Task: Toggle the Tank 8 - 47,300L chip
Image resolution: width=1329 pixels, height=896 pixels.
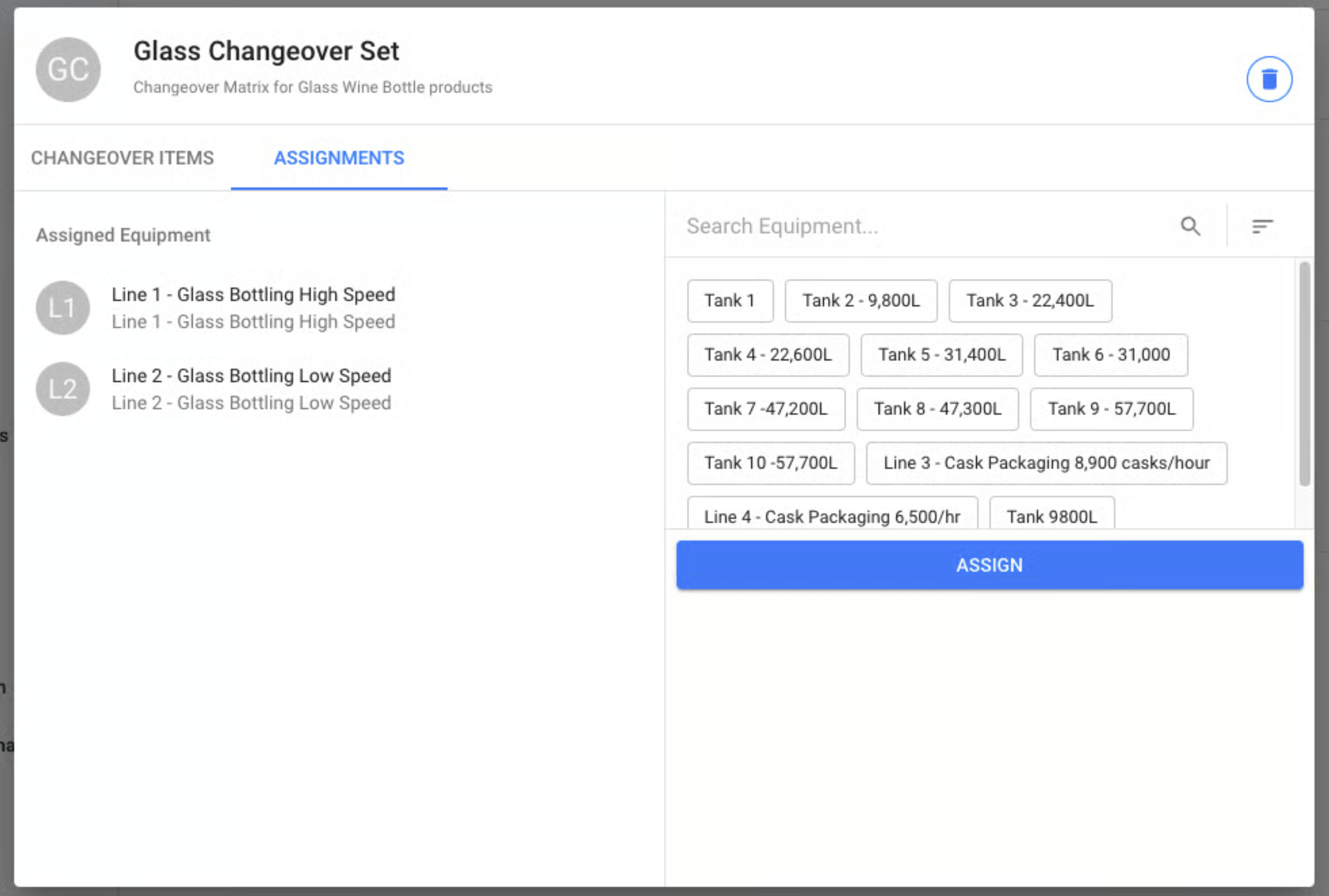Action: pos(937,409)
